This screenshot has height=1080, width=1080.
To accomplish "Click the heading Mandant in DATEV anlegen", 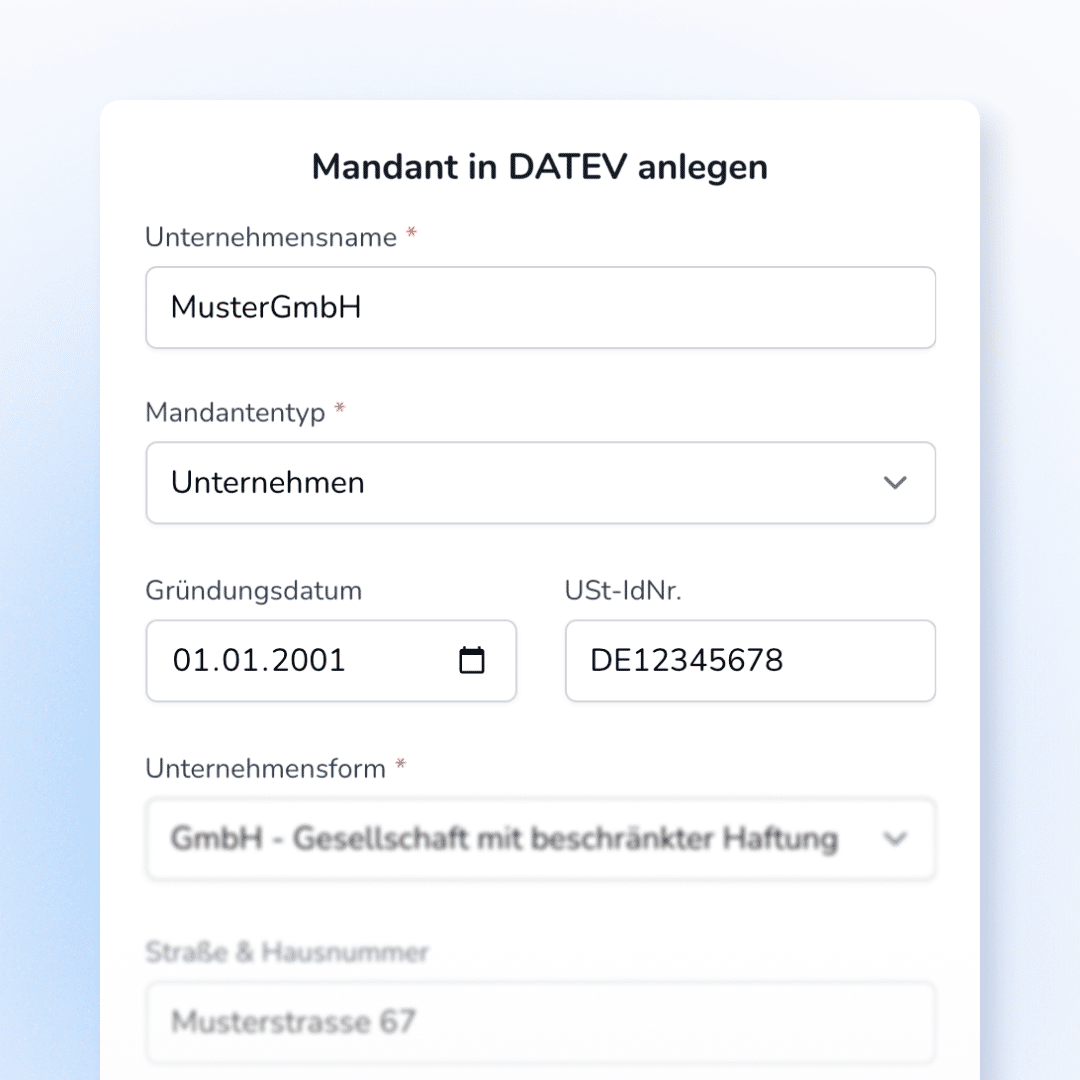I will pyautogui.click(x=540, y=167).
